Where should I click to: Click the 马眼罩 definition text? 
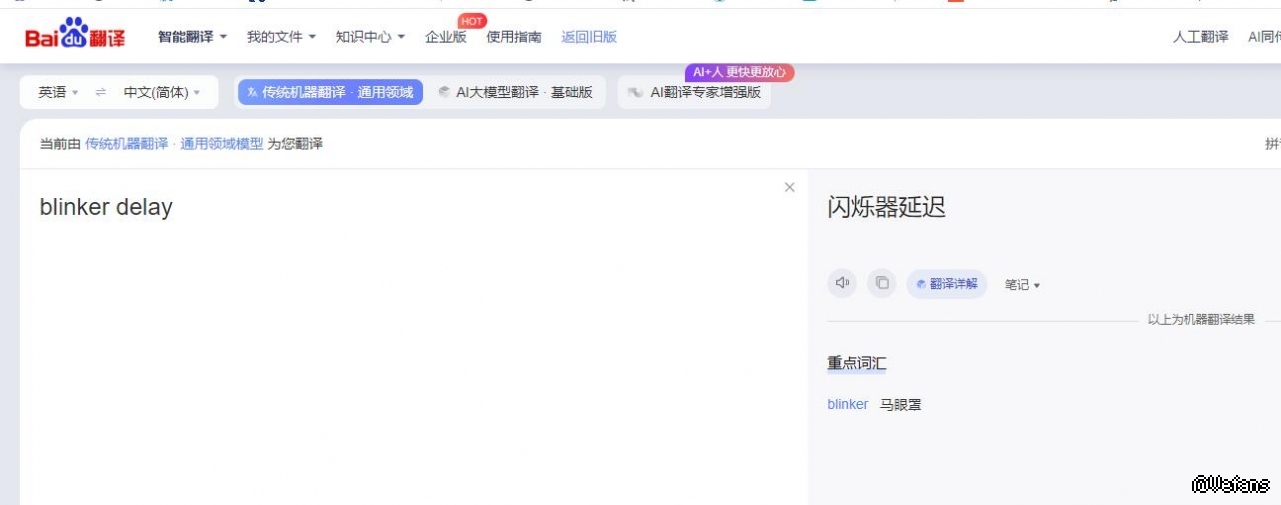901,404
